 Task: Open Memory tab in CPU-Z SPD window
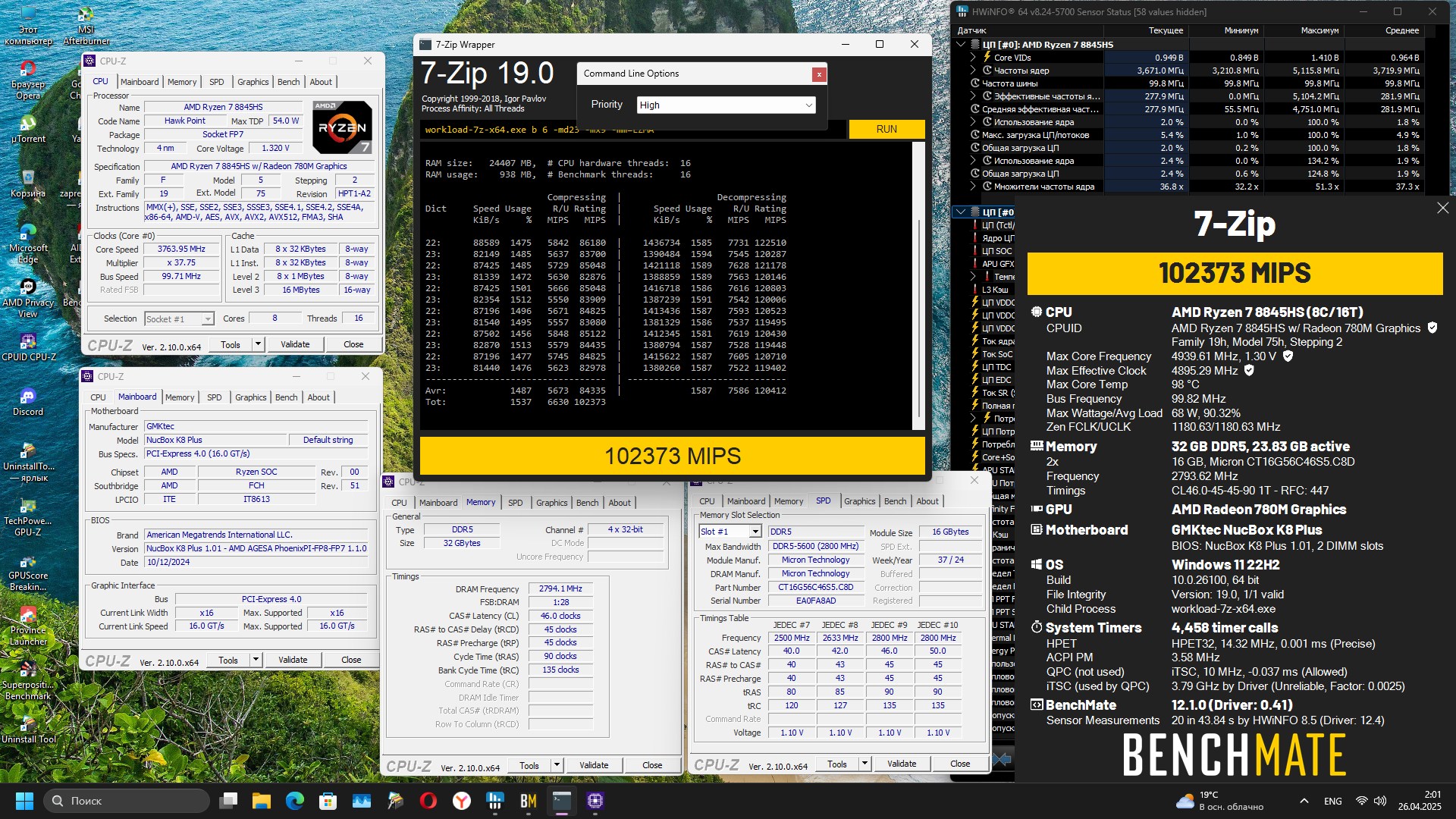click(789, 501)
